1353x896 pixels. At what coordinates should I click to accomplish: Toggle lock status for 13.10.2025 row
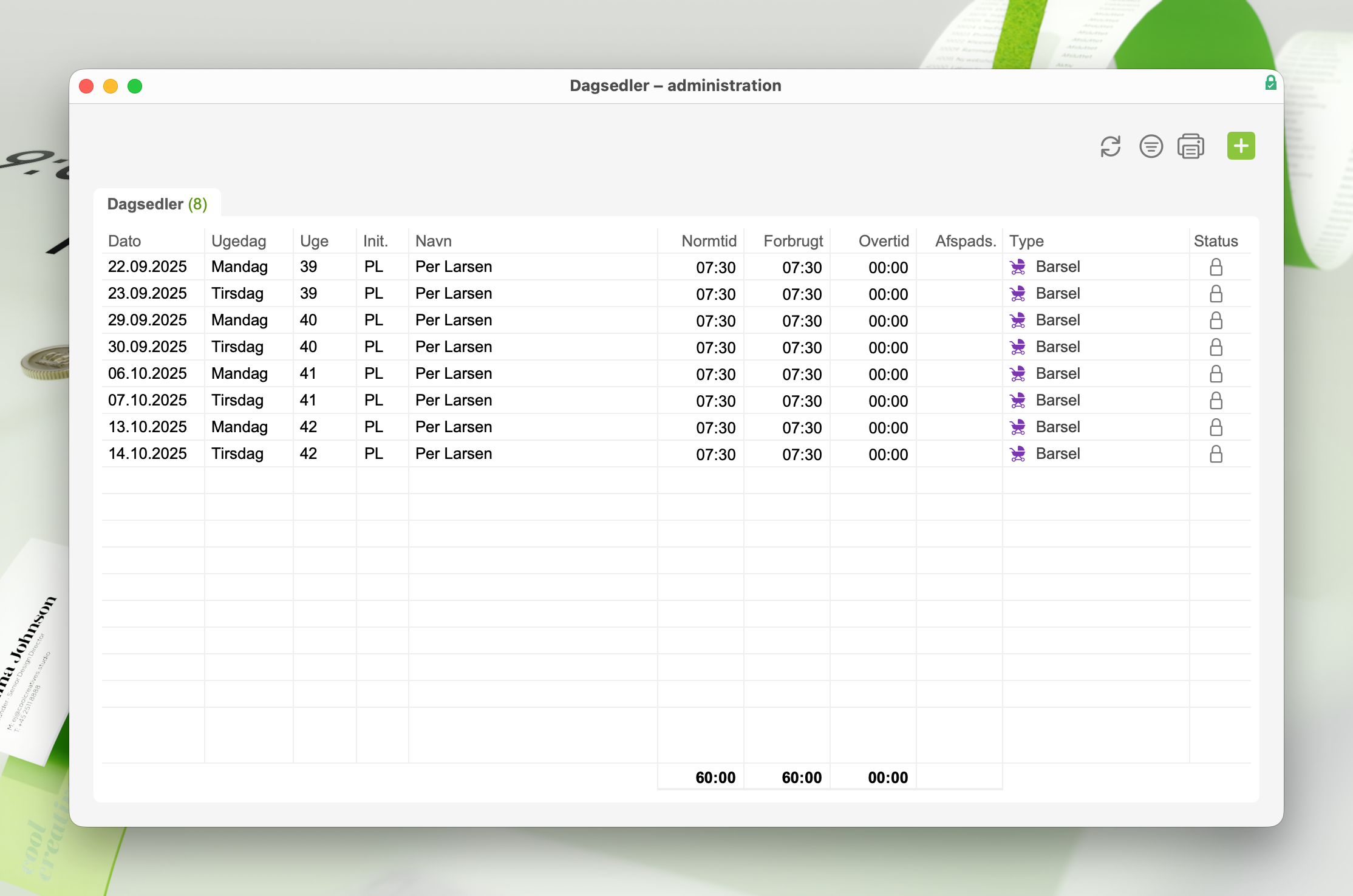(1216, 427)
